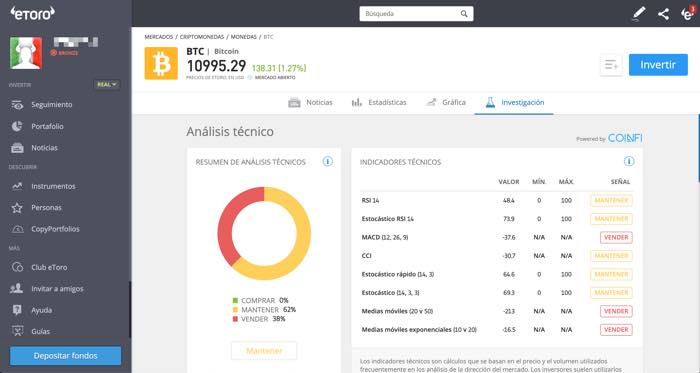Viewport: 700px width, 373px height.
Task: Click the MANTENER 62% legend entry
Action: [x=264, y=310]
